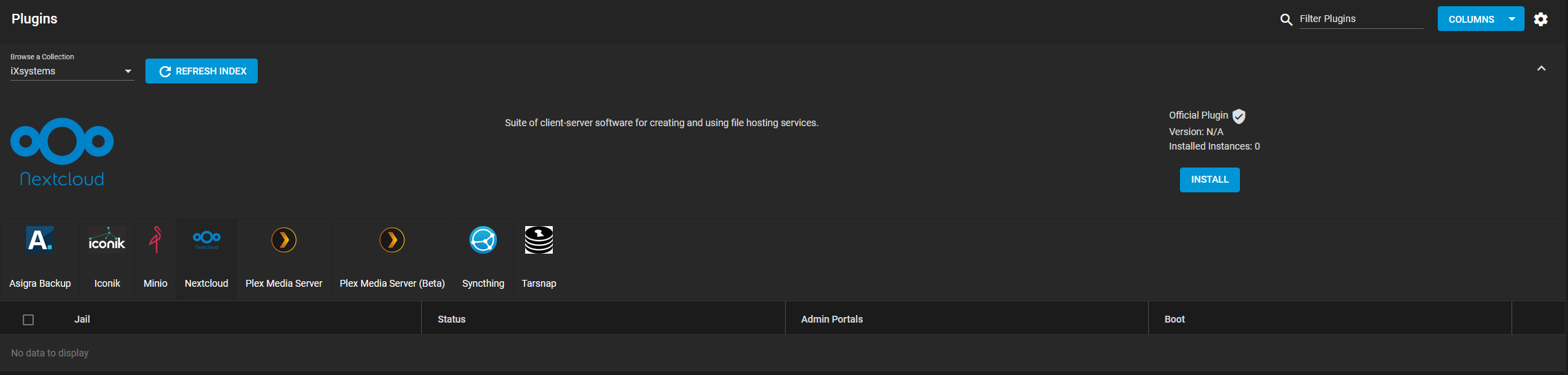Viewport: 1568px width, 375px height.
Task: Choose the Tarsnap plugin icon
Action: pyautogui.click(x=538, y=240)
